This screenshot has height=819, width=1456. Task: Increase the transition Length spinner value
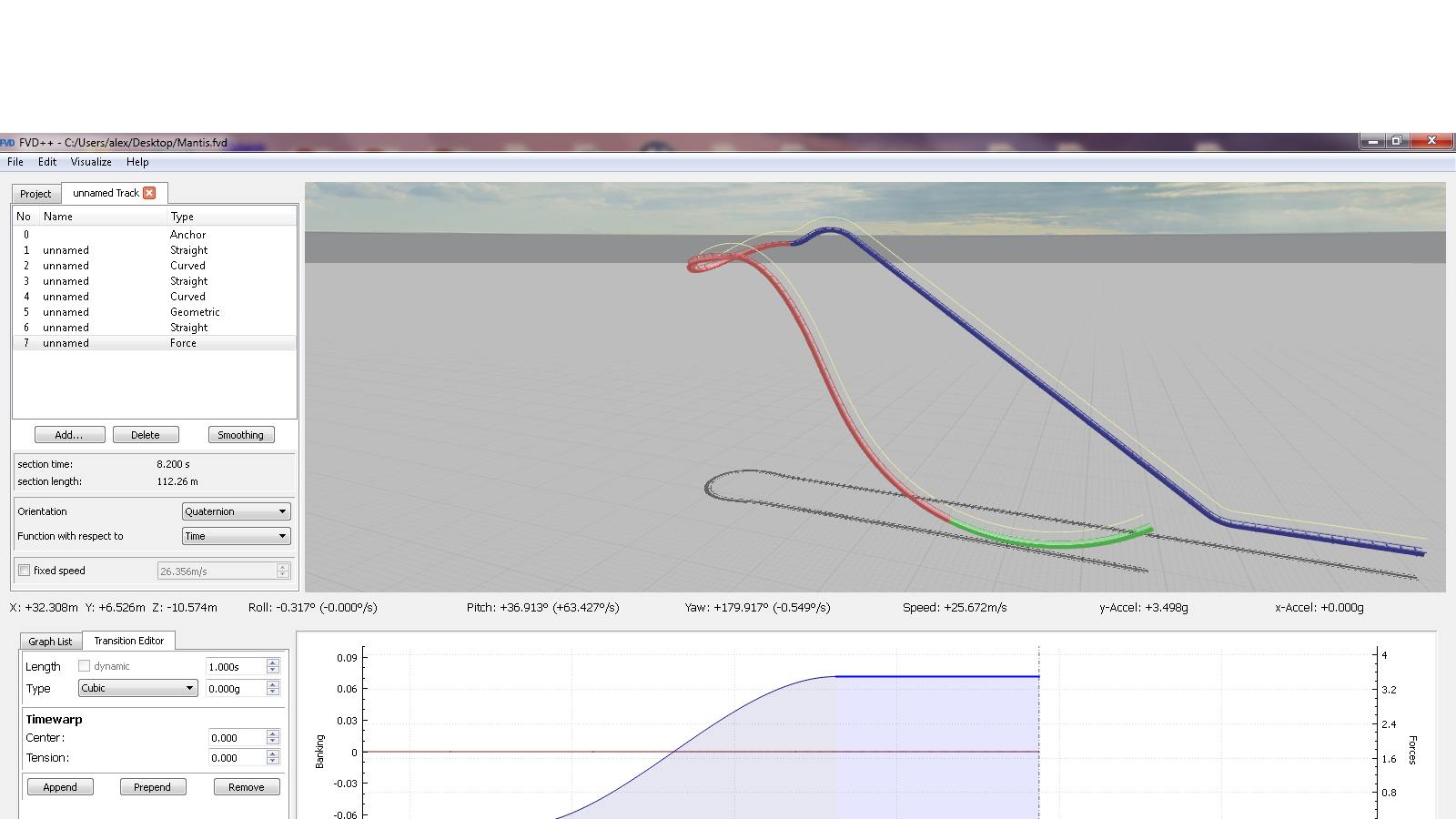(273, 662)
